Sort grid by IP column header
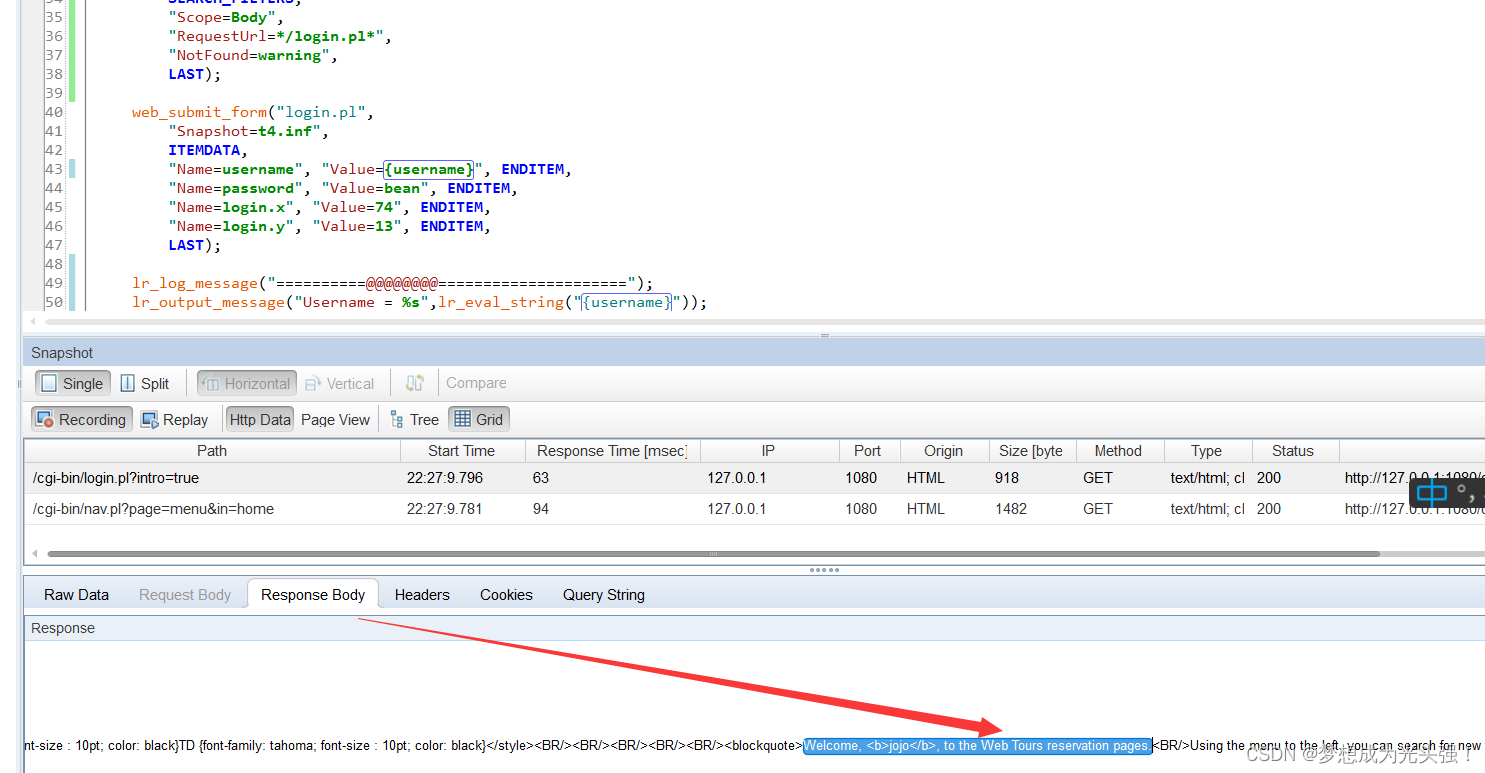The height and width of the screenshot is (773, 1485). pos(768,451)
